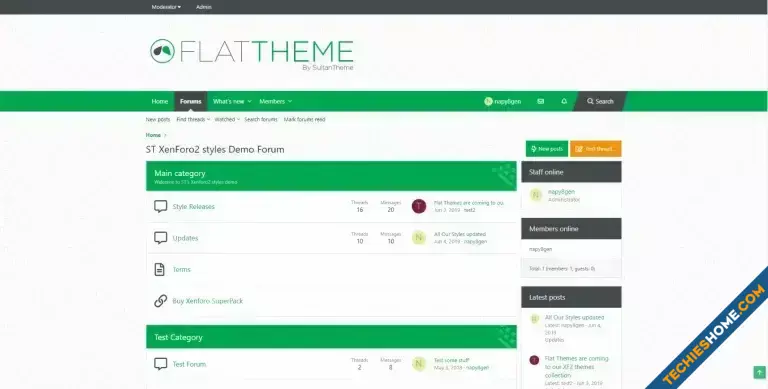Open the red T avatar of last poster
Image resolution: width=768 pixels, height=389 pixels.
[x=419, y=206]
